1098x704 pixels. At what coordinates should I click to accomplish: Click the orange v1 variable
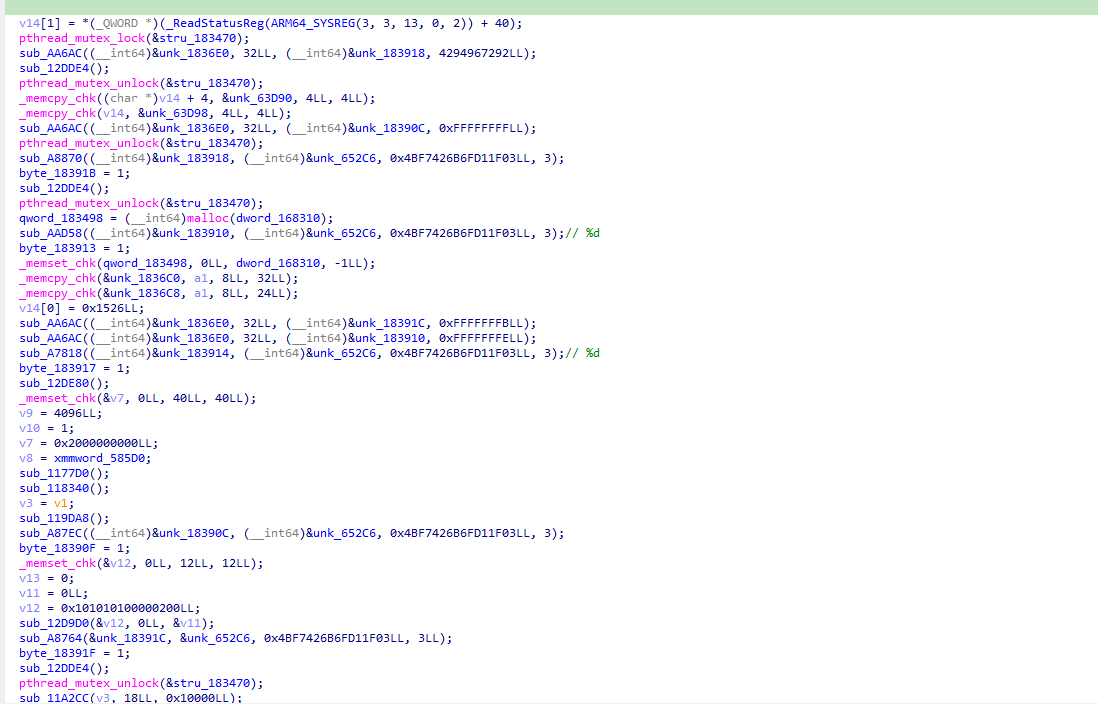pyautogui.click(x=61, y=503)
